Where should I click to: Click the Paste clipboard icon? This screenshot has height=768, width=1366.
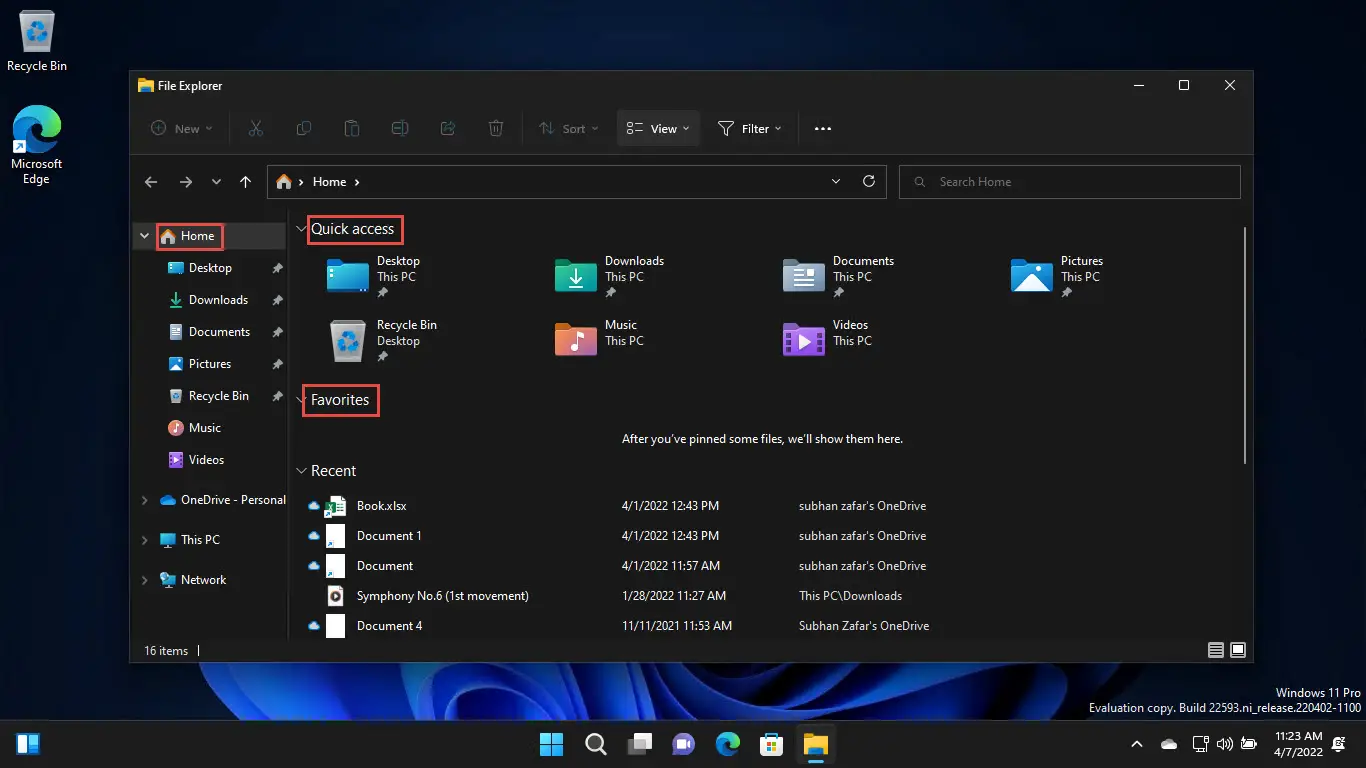point(352,128)
